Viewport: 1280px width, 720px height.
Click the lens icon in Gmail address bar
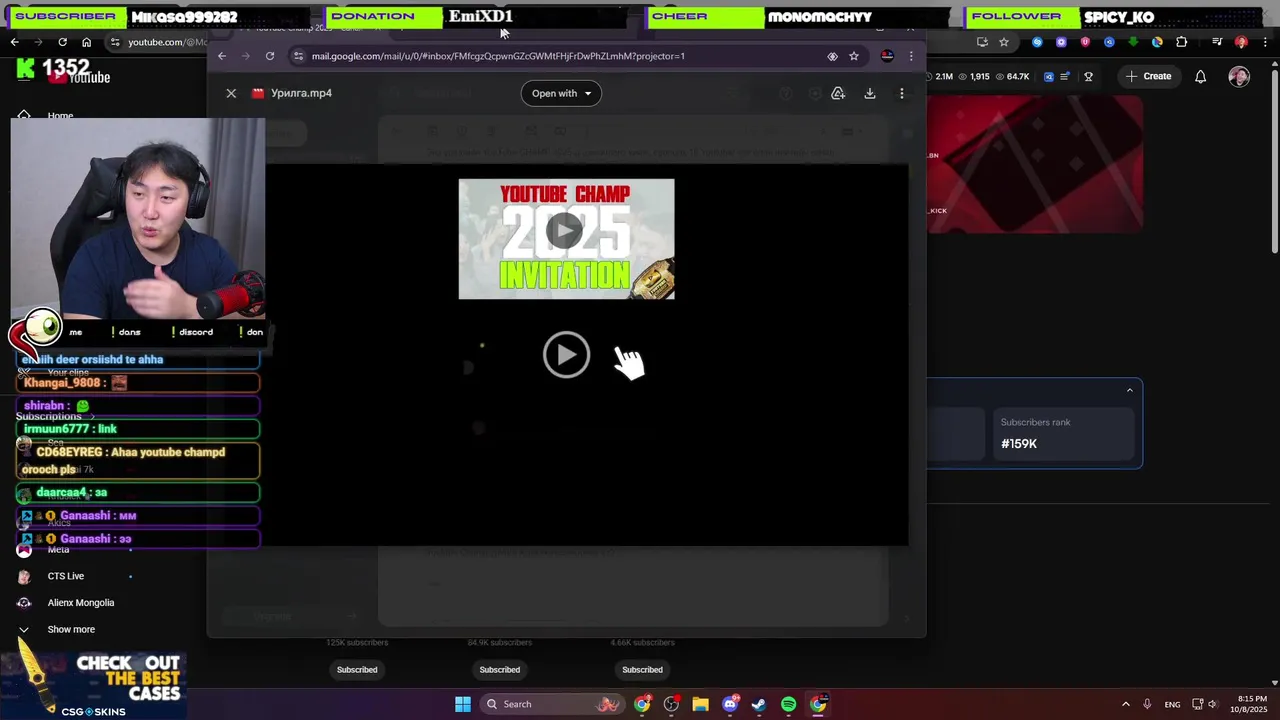[832, 56]
